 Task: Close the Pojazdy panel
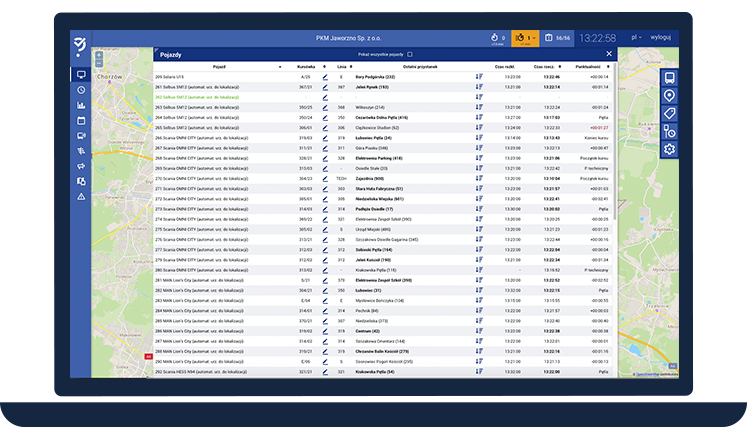[x=609, y=54]
